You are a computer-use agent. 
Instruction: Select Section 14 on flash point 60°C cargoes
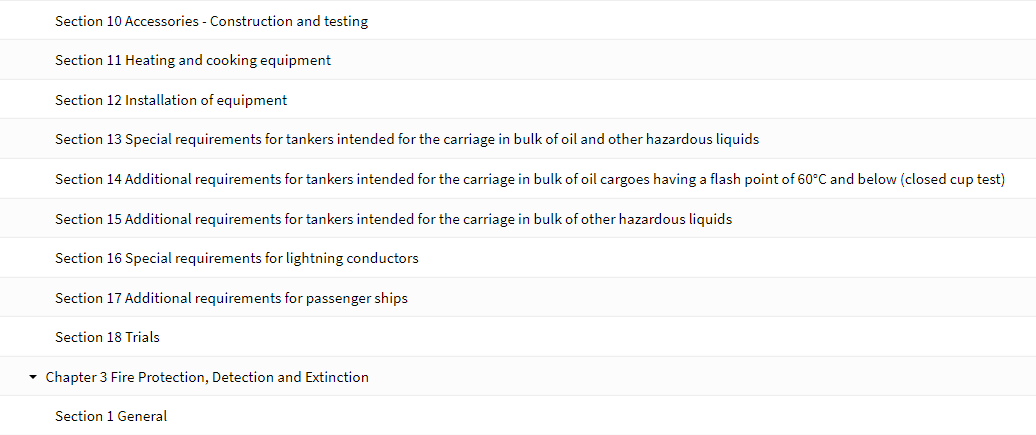[x=530, y=180]
